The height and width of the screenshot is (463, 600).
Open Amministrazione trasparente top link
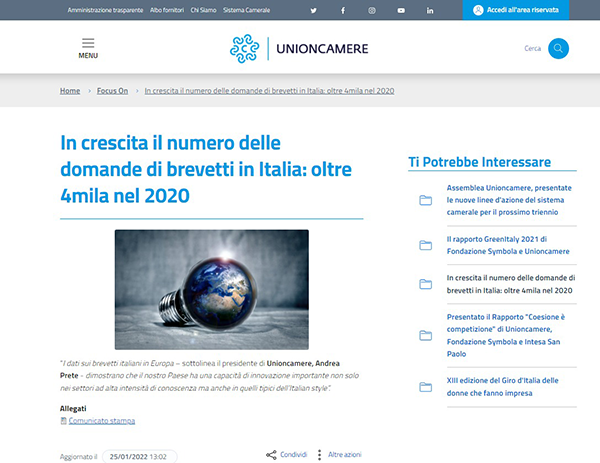pos(105,10)
